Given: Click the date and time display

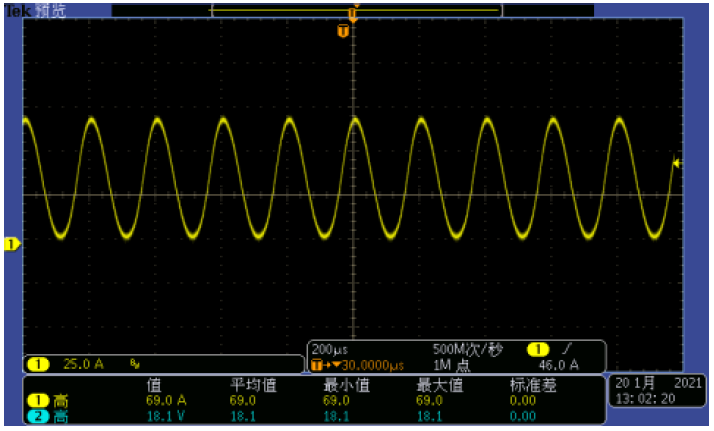Looking at the screenshot, I should pyautogui.click(x=659, y=391).
